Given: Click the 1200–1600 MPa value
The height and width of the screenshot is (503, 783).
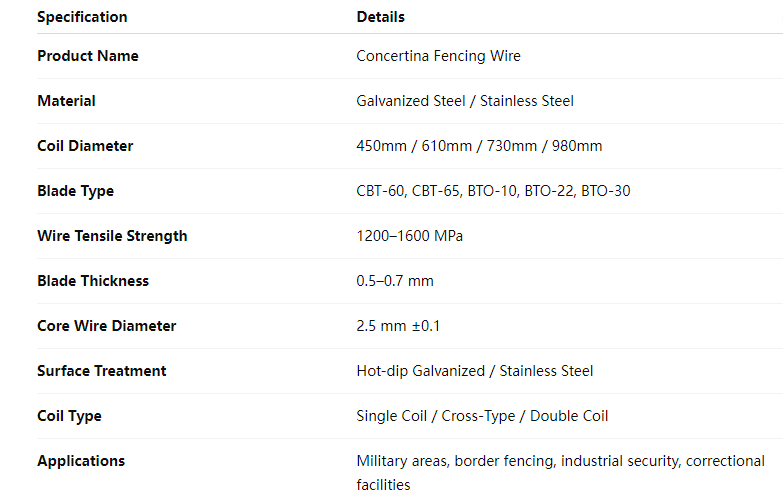Looking at the screenshot, I should pos(409,236).
